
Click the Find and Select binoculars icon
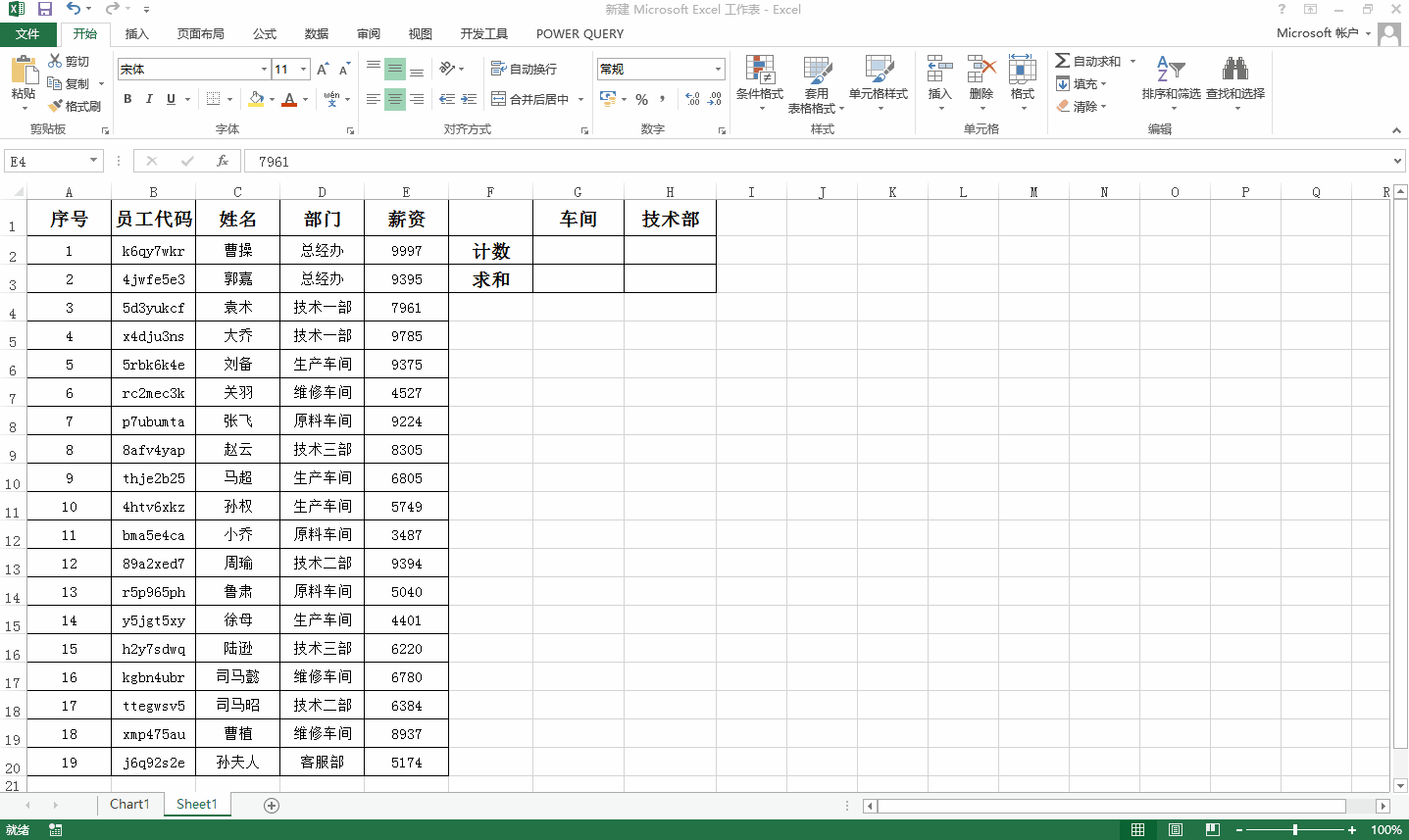click(1235, 69)
